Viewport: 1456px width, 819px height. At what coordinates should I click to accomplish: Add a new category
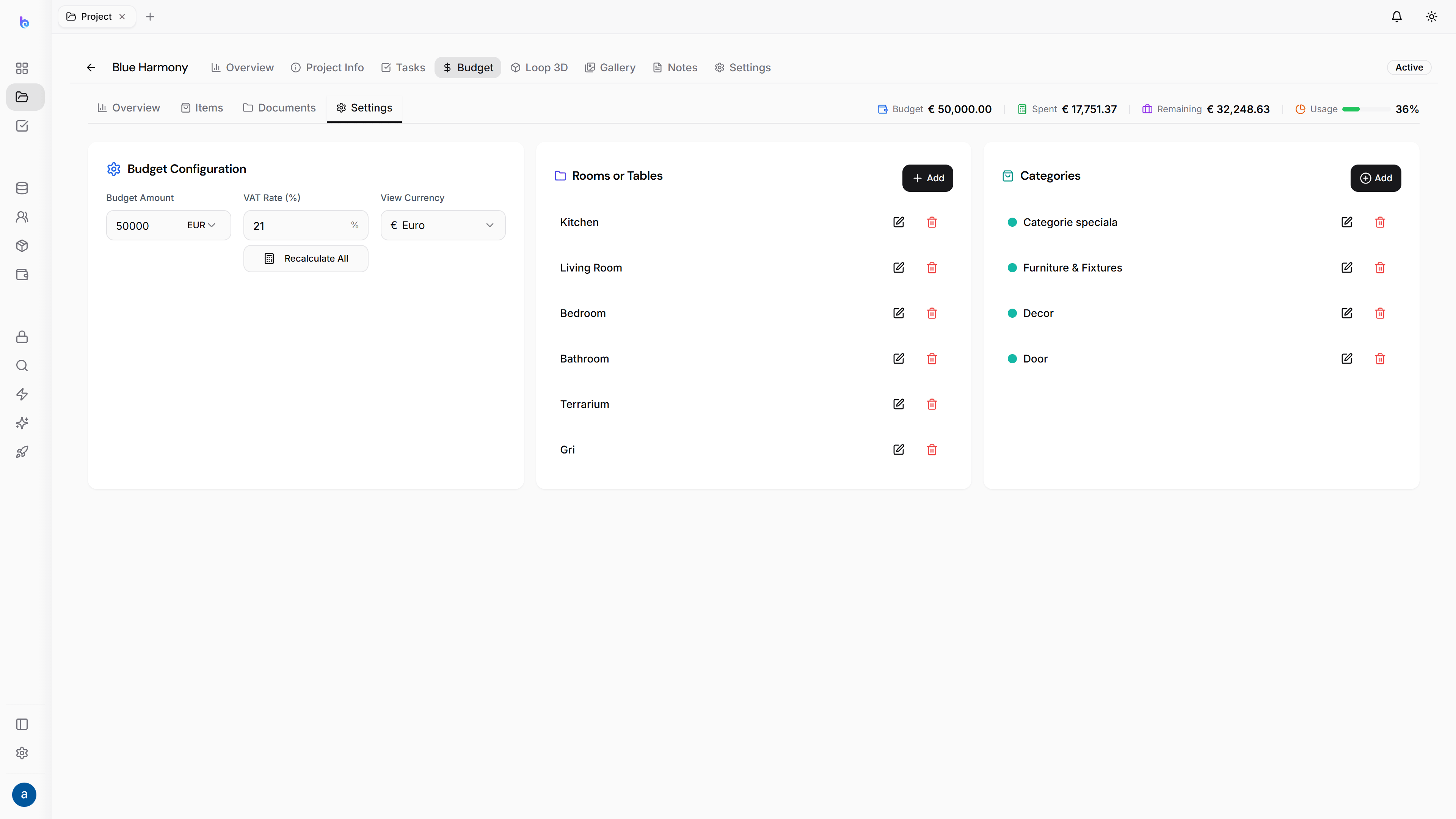pyautogui.click(x=1376, y=178)
